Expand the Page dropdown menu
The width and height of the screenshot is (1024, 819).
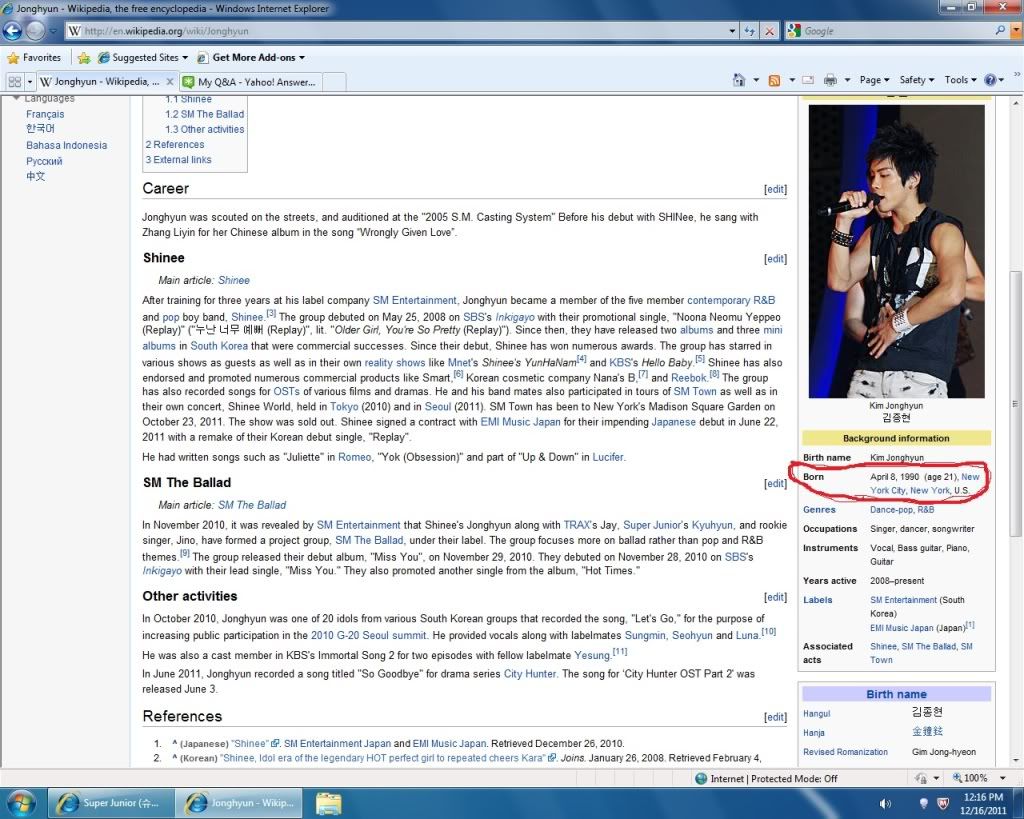pyautogui.click(x=874, y=80)
